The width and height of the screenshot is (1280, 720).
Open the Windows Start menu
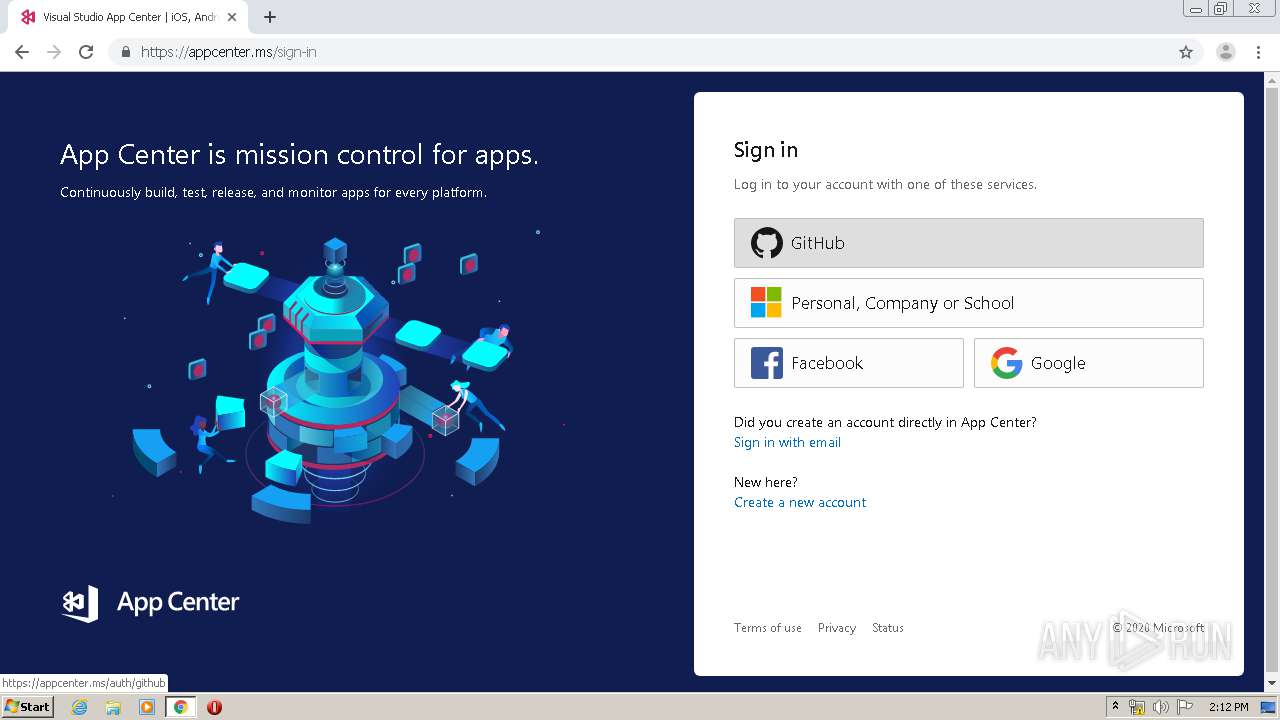click(27, 707)
